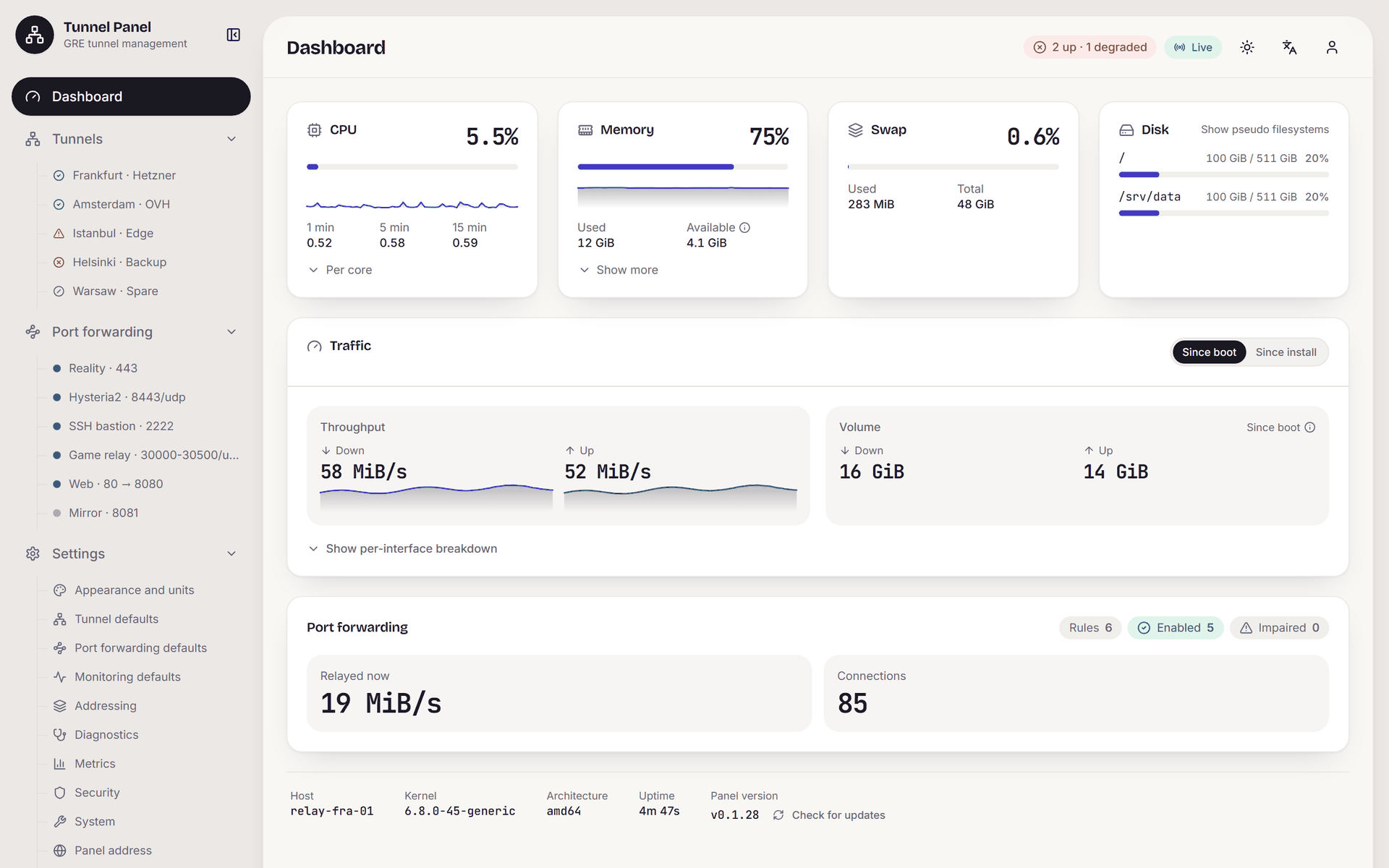Open the language translation icon
The image size is (1389, 868).
1289,47
